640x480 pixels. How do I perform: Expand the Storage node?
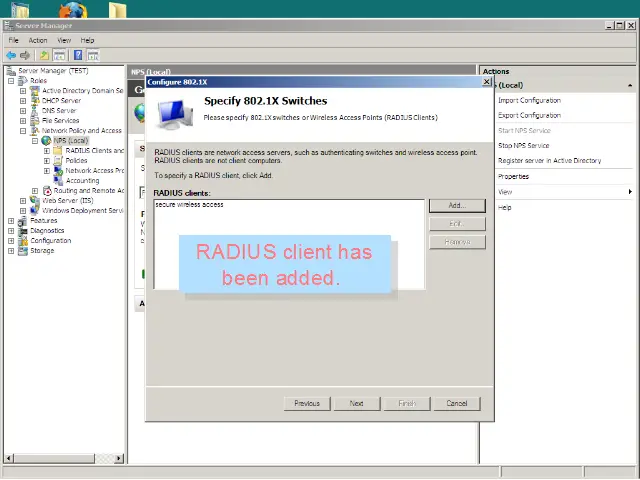click(x=11, y=251)
